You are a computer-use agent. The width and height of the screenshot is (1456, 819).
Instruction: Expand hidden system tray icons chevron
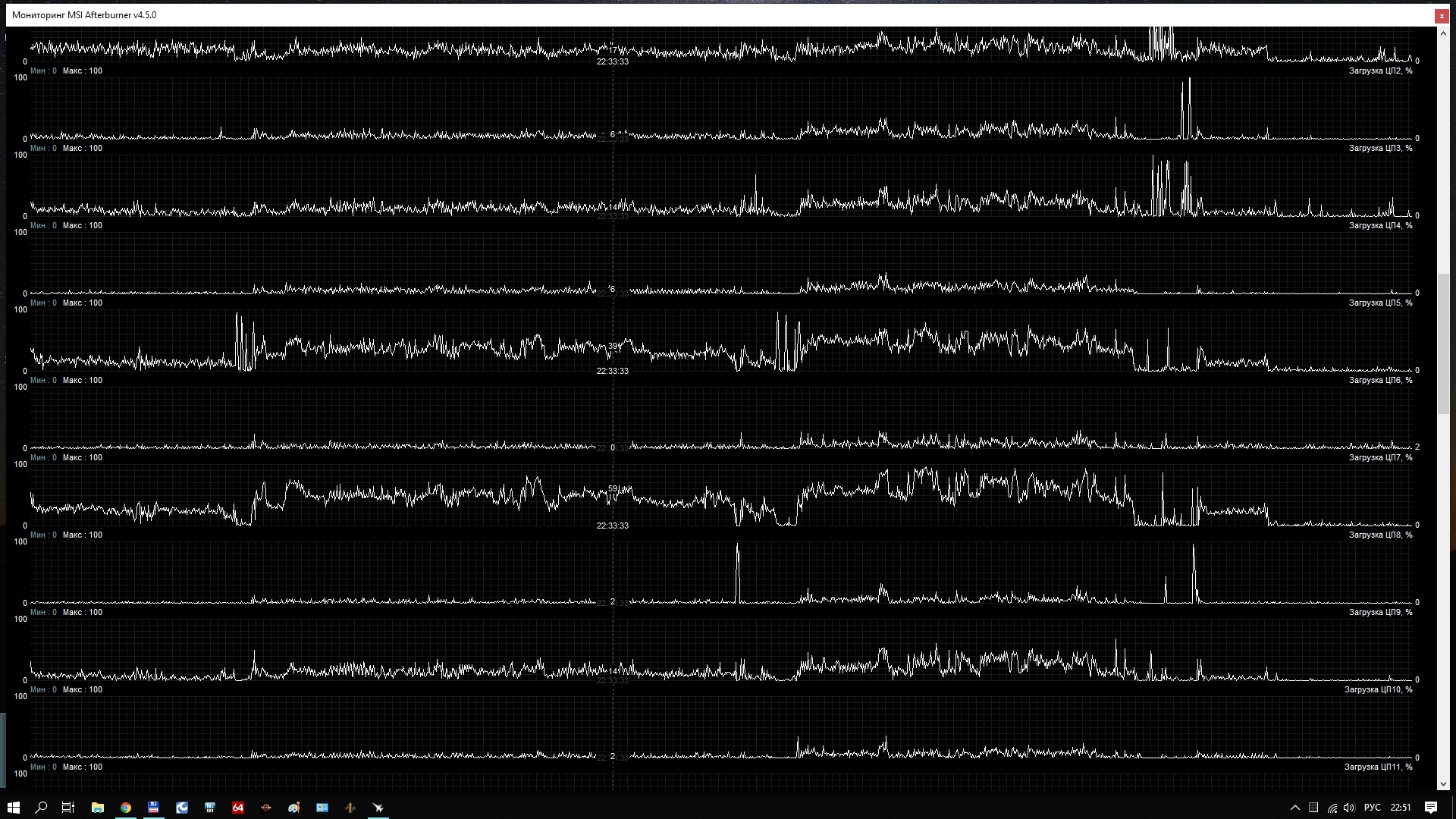tap(1294, 807)
